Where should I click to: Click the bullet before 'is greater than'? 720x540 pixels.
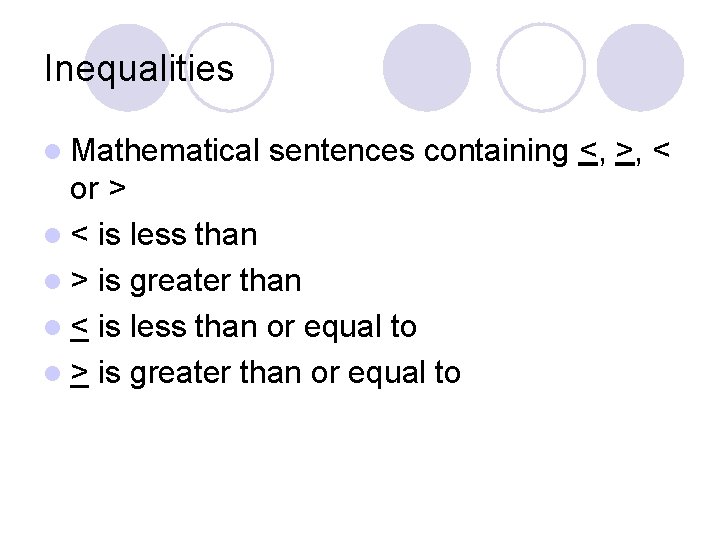53,281
